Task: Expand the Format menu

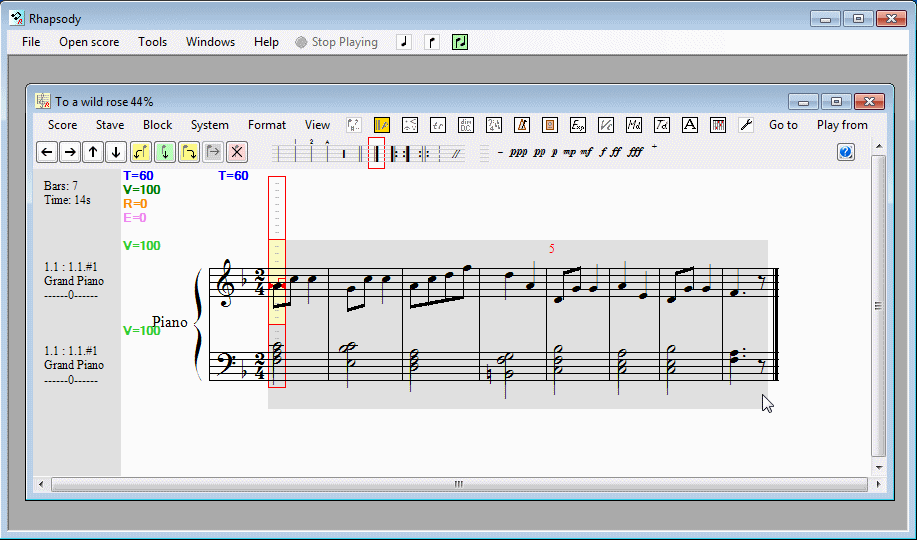Action: 267,125
